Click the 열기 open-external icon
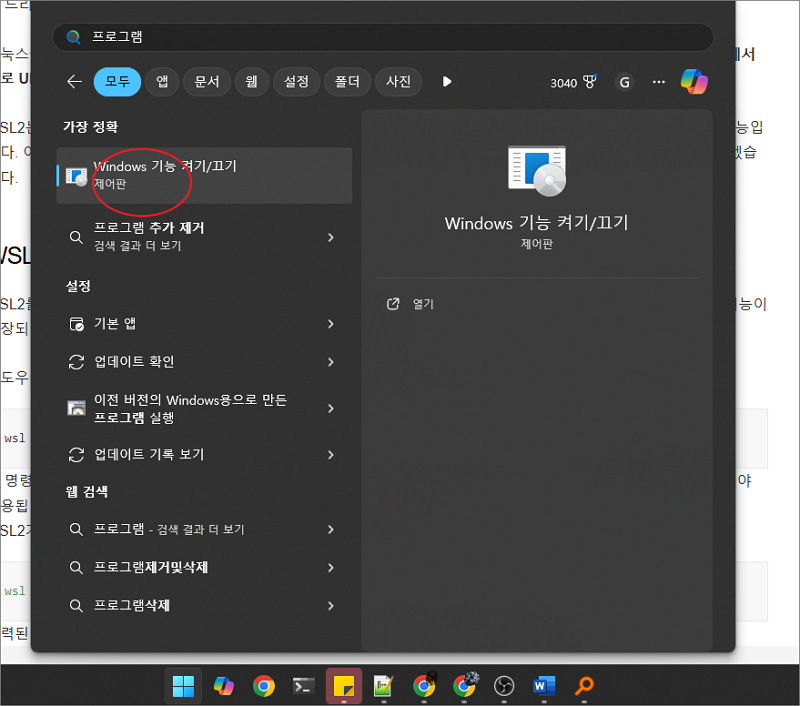The height and width of the screenshot is (706, 800). pyautogui.click(x=393, y=304)
